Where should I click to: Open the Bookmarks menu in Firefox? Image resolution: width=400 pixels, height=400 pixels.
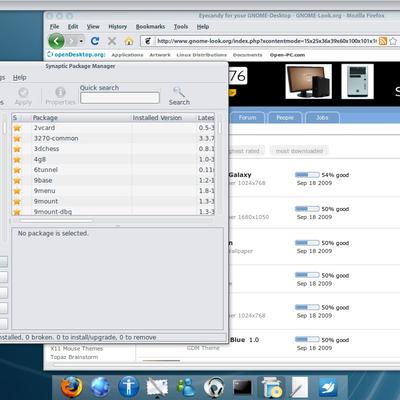(150, 27)
